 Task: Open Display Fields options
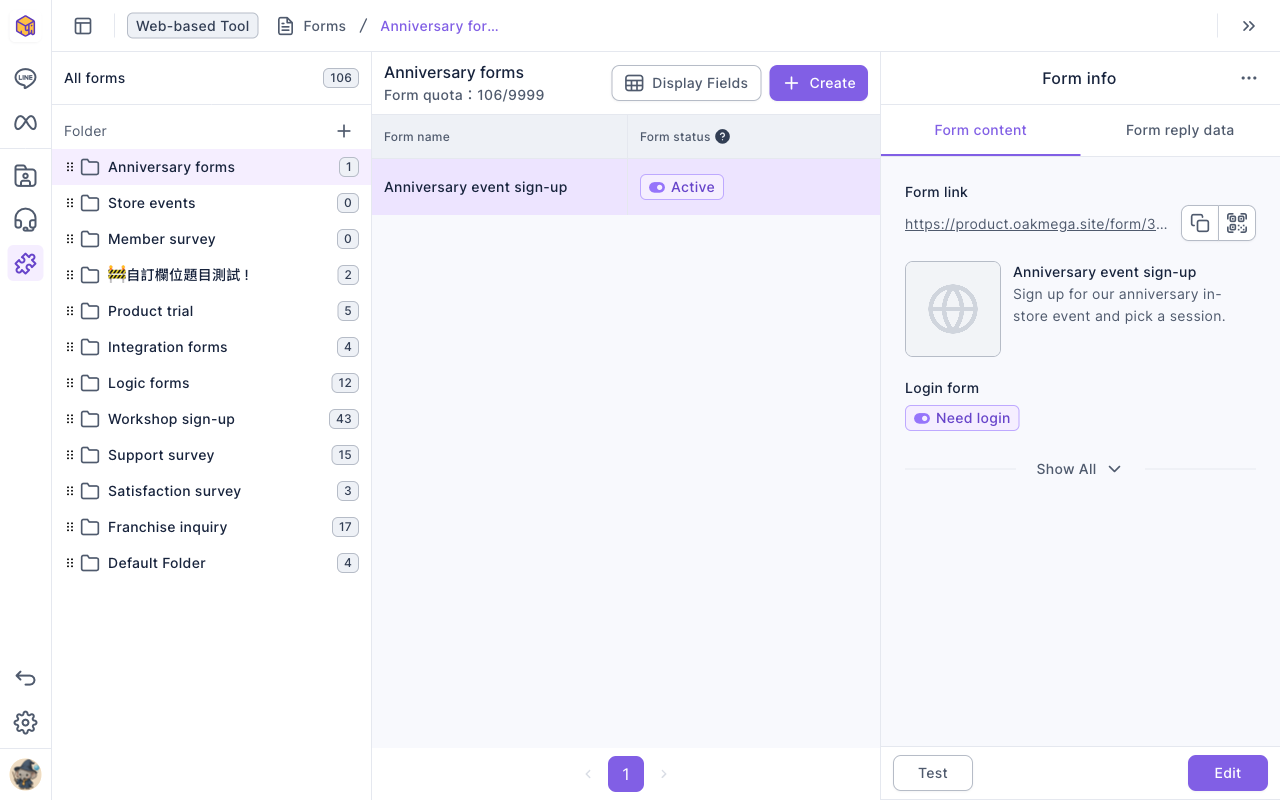686,83
